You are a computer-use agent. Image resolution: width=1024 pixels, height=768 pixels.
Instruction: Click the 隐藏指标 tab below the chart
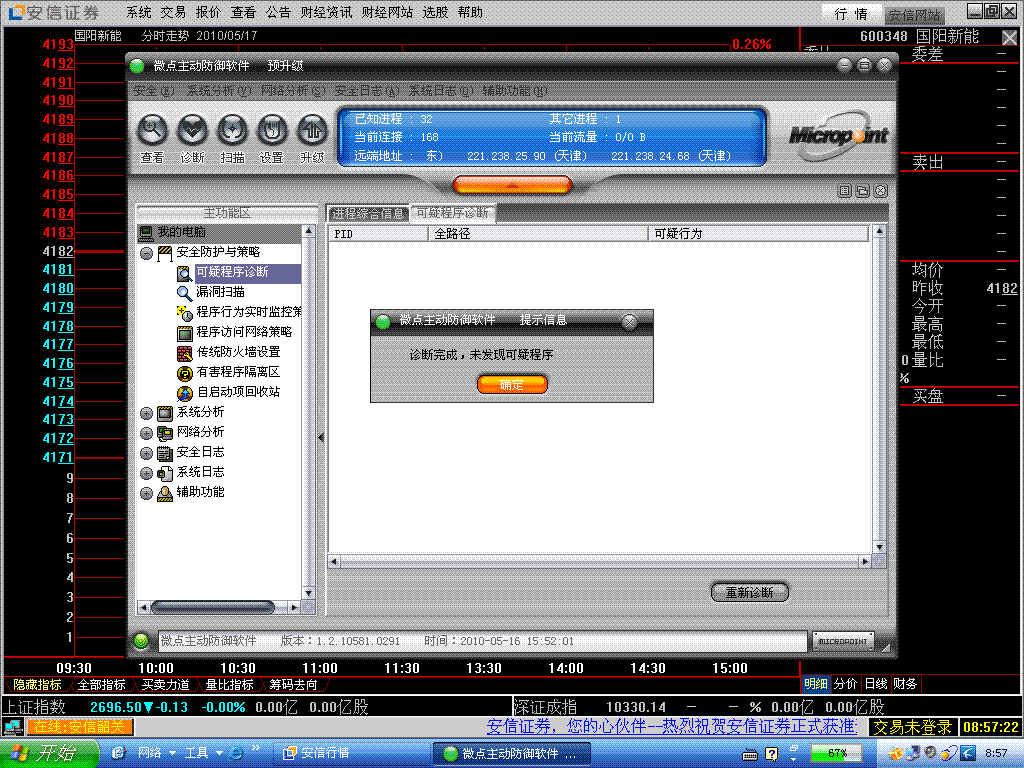37,685
